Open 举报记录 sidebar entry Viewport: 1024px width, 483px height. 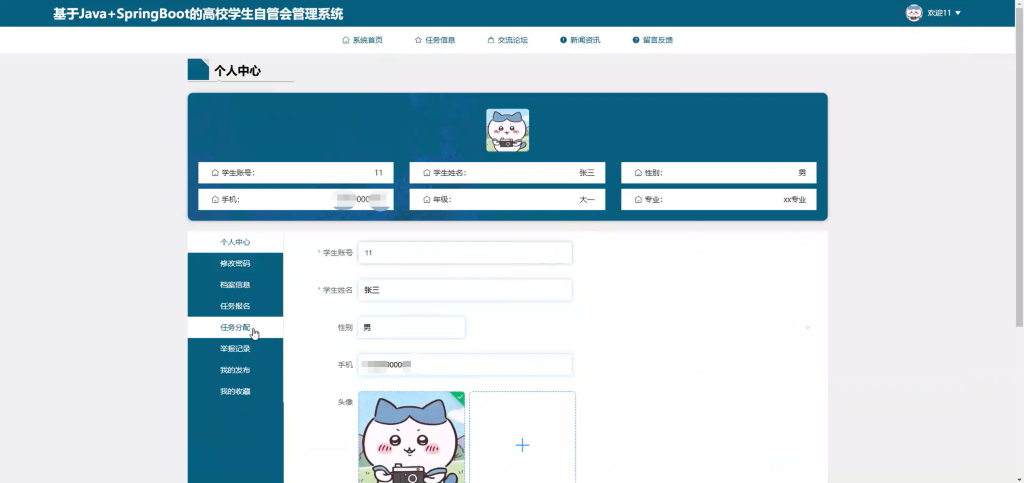click(x=235, y=349)
